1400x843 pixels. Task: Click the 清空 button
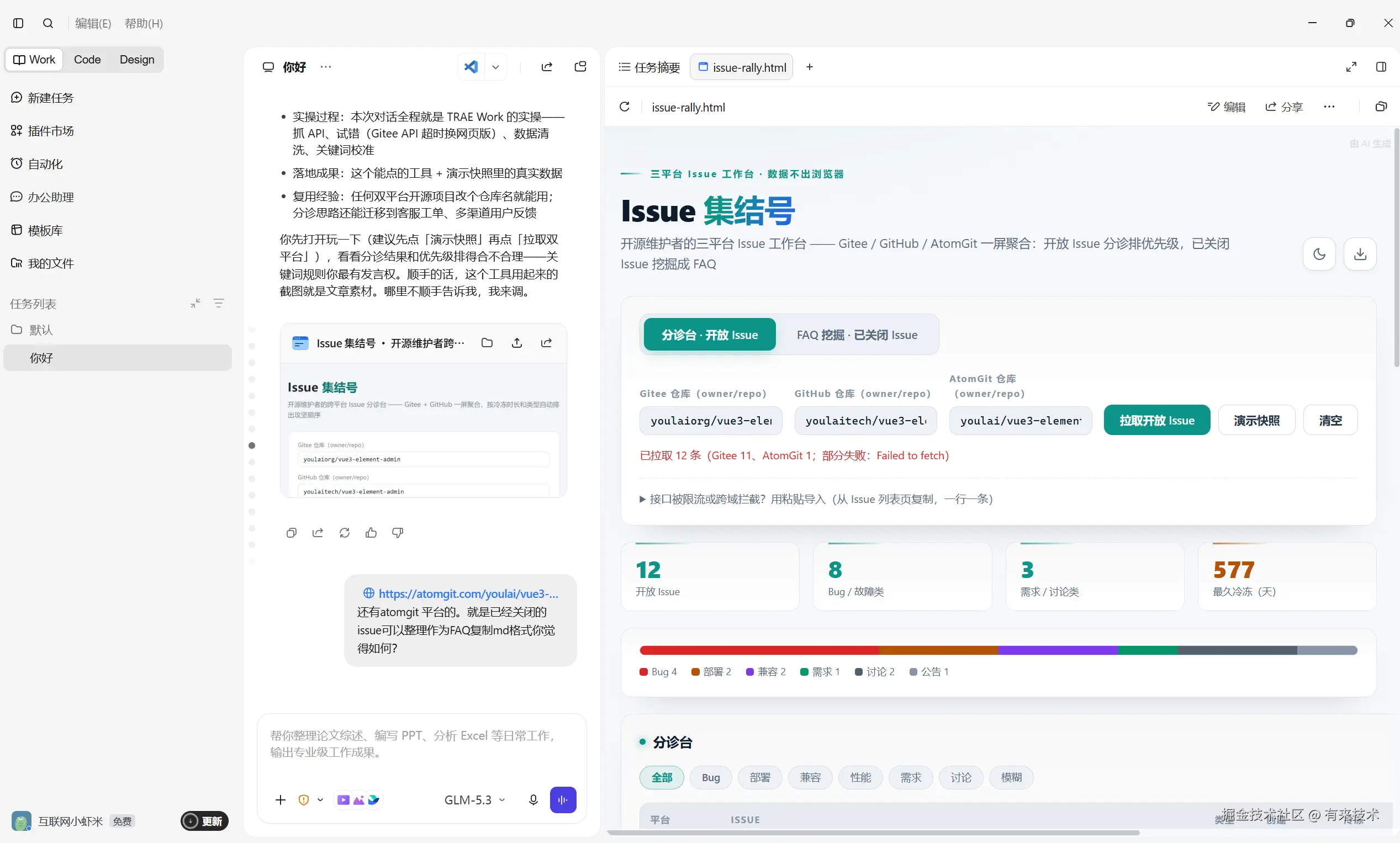coord(1330,420)
